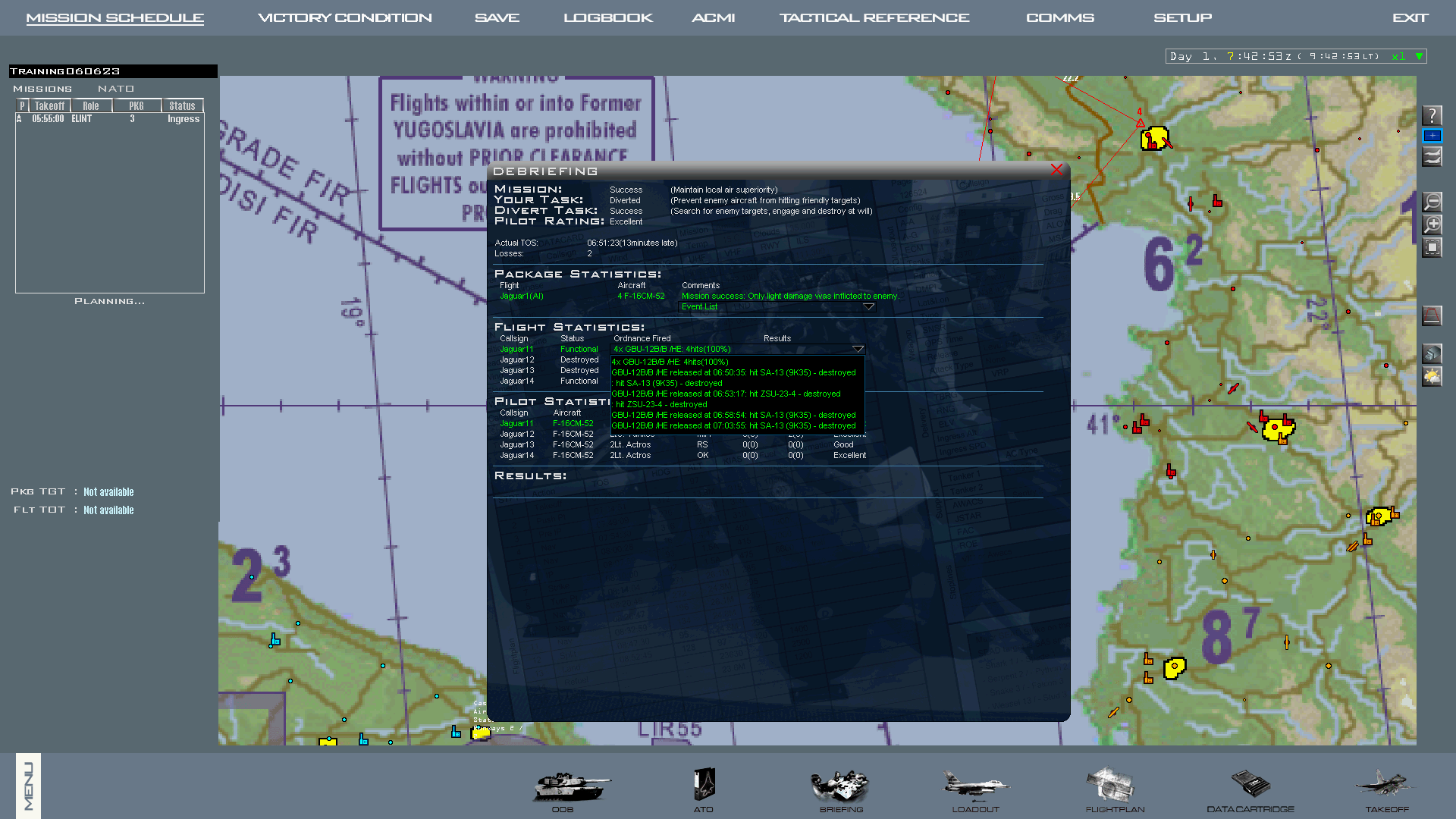Click the FLT TOT Not available value
Viewport: 1456px width, 819px height.
(108, 510)
